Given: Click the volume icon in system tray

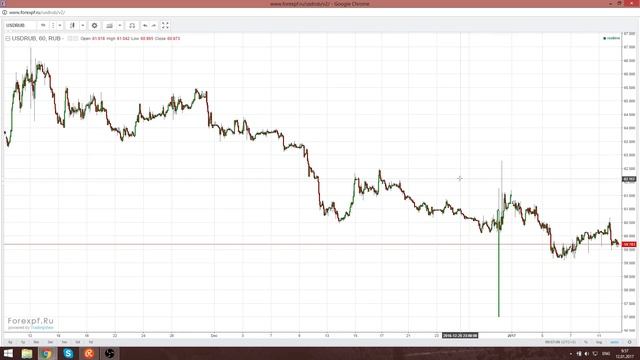Looking at the screenshot, I should tap(587, 353).
